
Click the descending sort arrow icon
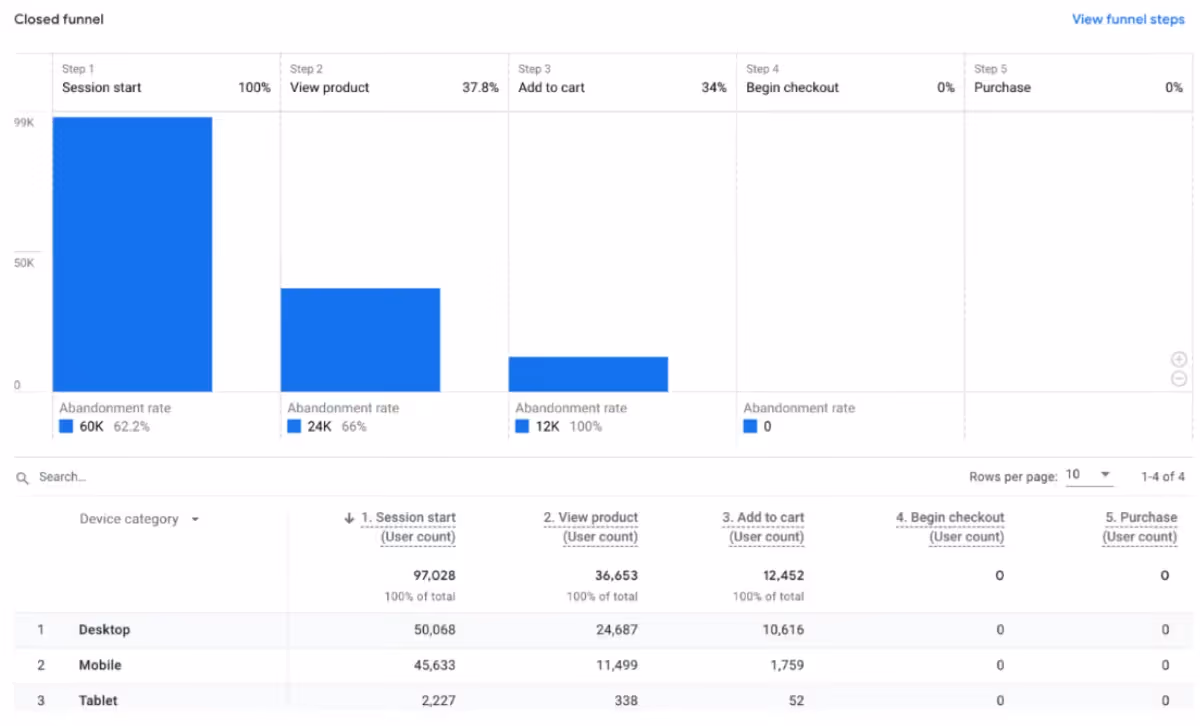349,518
